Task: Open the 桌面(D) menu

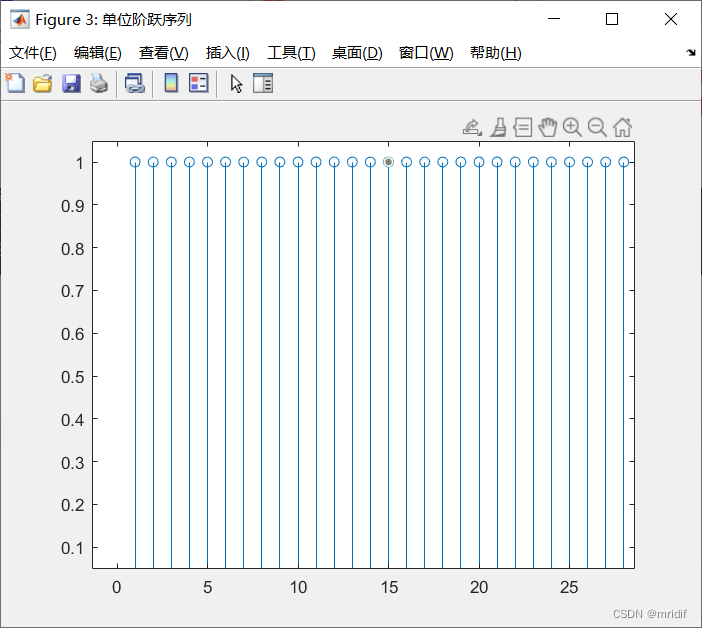Action: (357, 53)
